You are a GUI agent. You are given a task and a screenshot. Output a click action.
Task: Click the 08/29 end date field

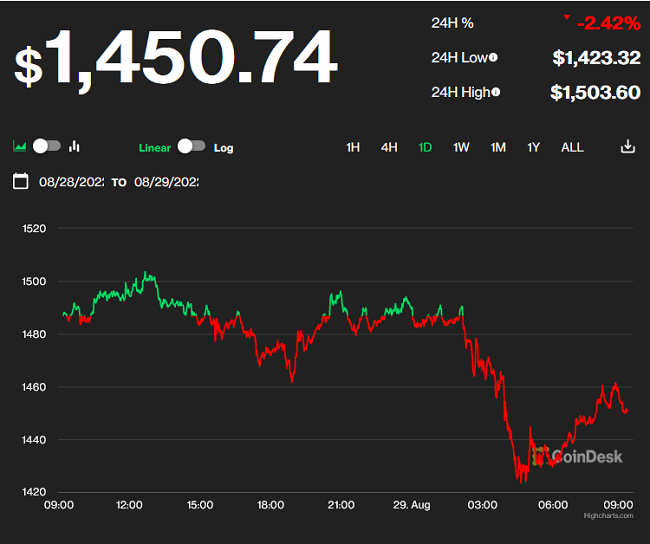coord(166,182)
